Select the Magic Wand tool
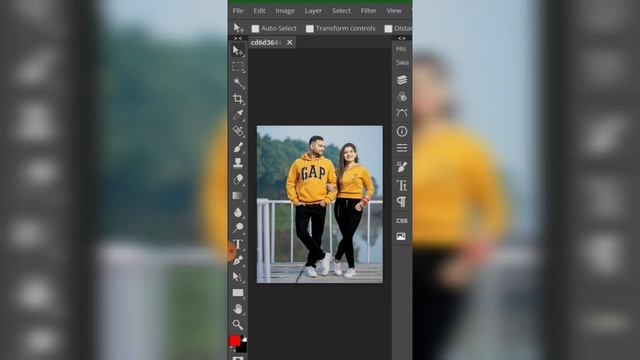 (x=238, y=83)
